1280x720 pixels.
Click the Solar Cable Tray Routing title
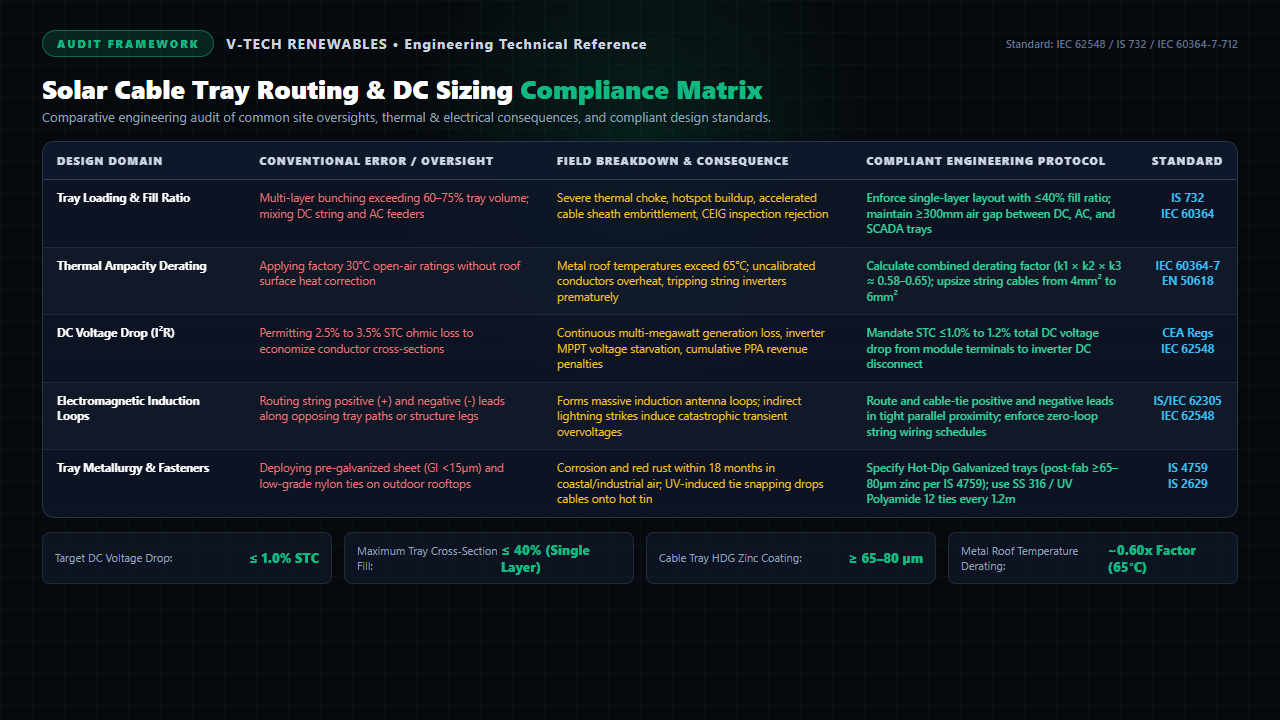402,91
